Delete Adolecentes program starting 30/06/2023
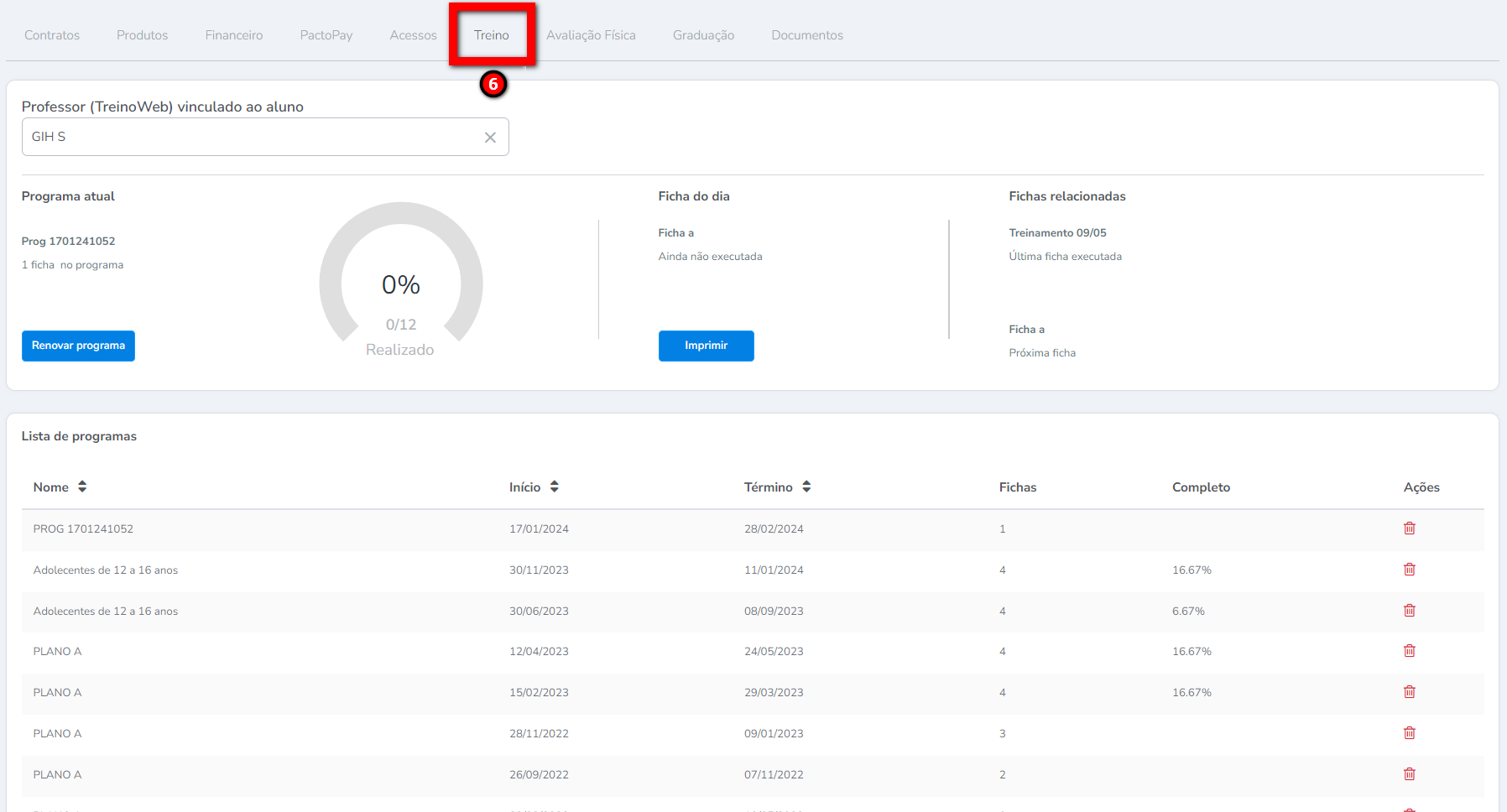The width and height of the screenshot is (1507, 812). (1409, 611)
